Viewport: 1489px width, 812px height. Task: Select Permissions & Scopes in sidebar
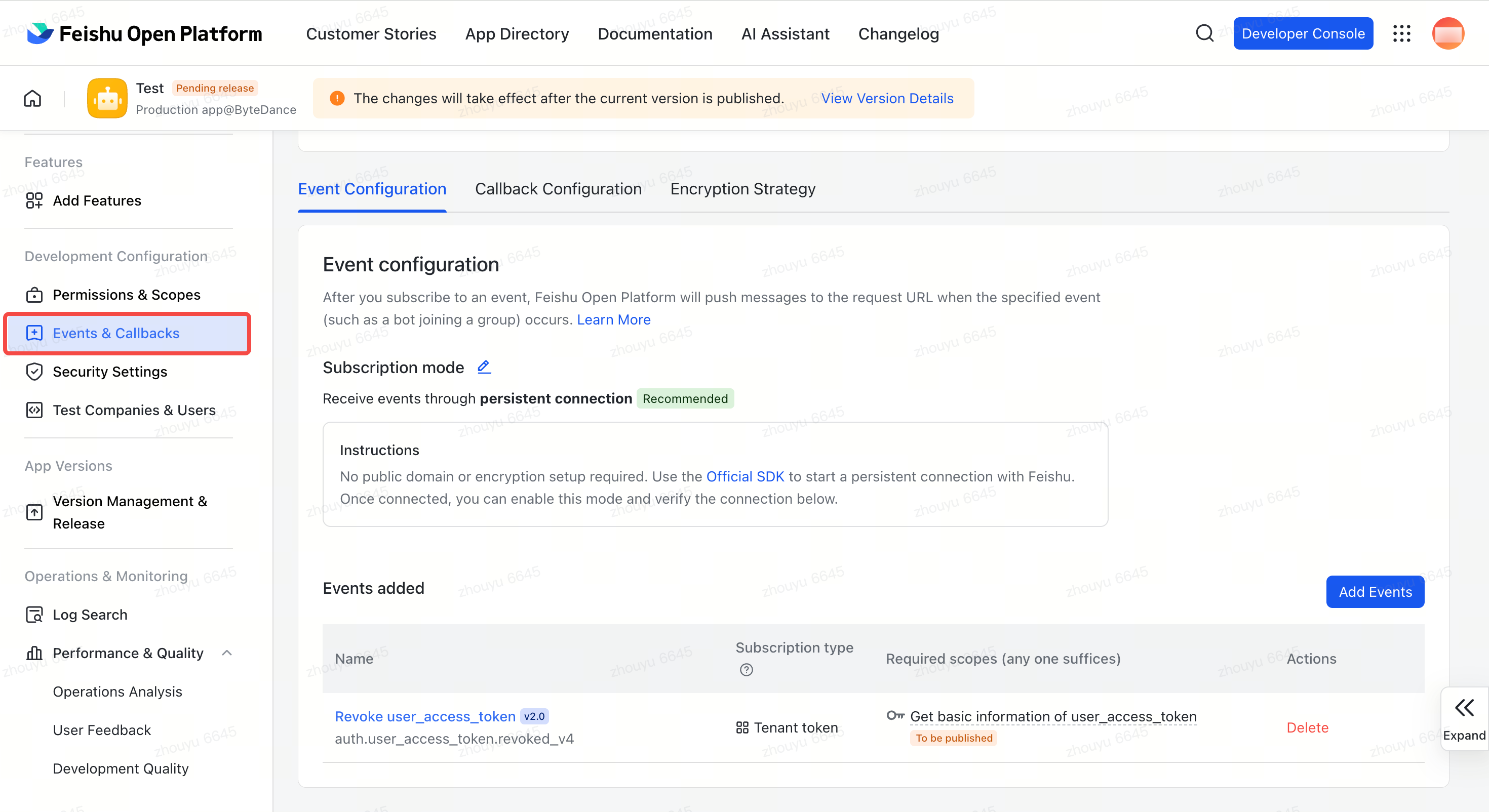127,295
